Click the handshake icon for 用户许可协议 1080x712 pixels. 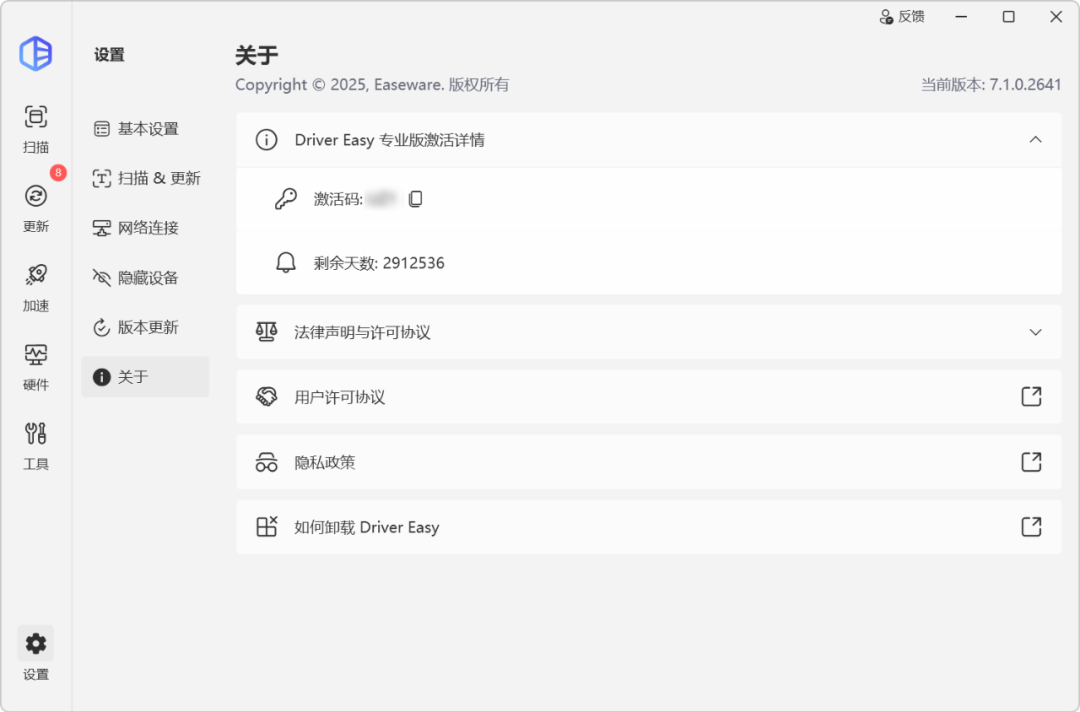point(267,397)
